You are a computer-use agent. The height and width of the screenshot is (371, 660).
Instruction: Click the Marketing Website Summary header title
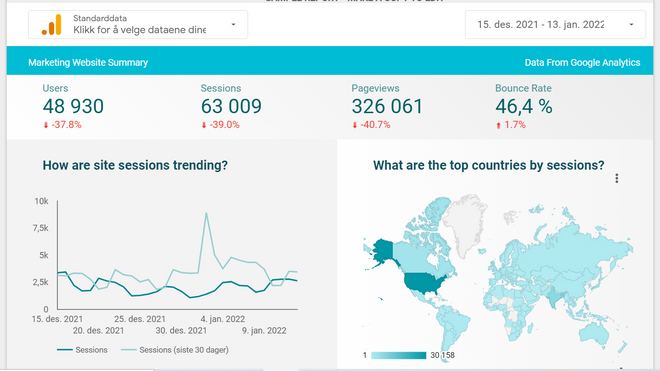coord(88,62)
